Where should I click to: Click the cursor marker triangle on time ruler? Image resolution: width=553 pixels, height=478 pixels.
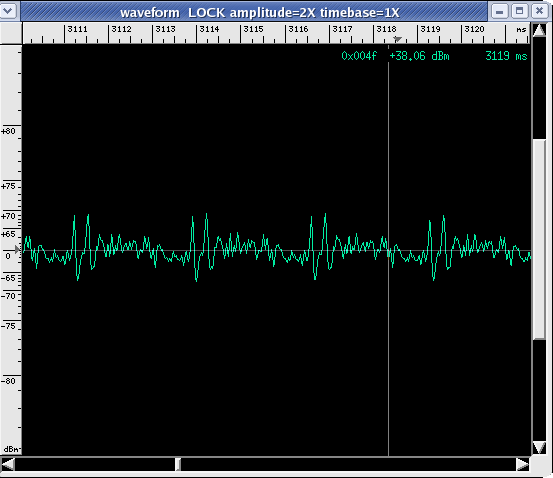click(x=397, y=39)
